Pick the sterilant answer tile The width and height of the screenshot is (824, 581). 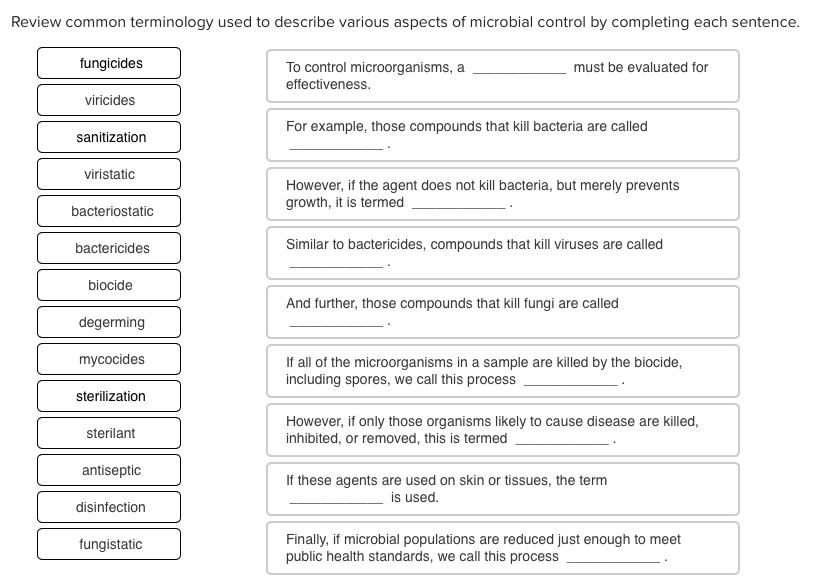pos(108,432)
